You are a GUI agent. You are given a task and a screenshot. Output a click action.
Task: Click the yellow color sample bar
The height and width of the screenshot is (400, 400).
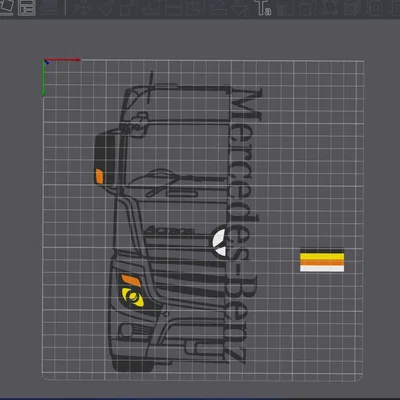pos(322,257)
